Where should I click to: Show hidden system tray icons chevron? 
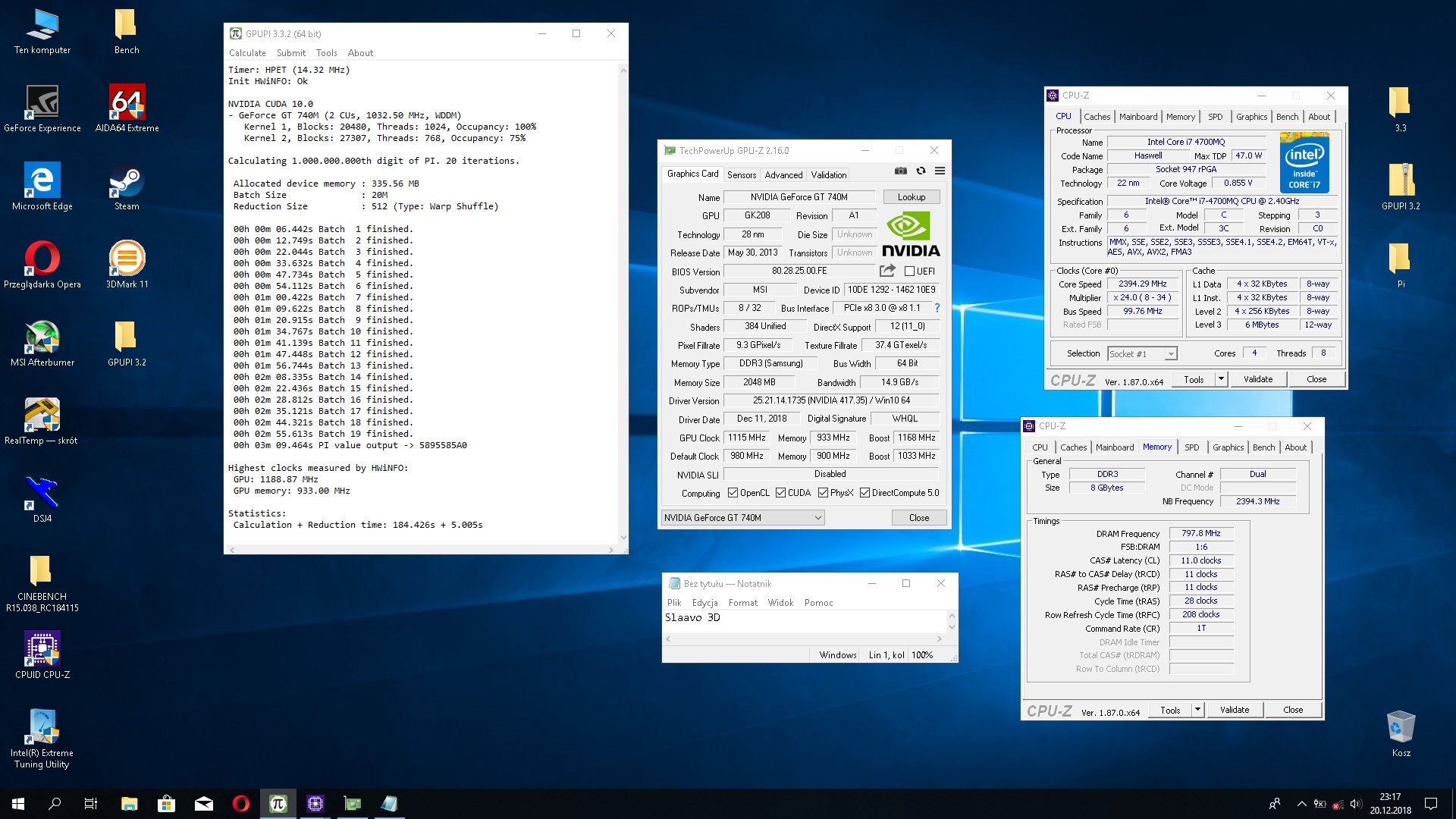[x=1301, y=804]
